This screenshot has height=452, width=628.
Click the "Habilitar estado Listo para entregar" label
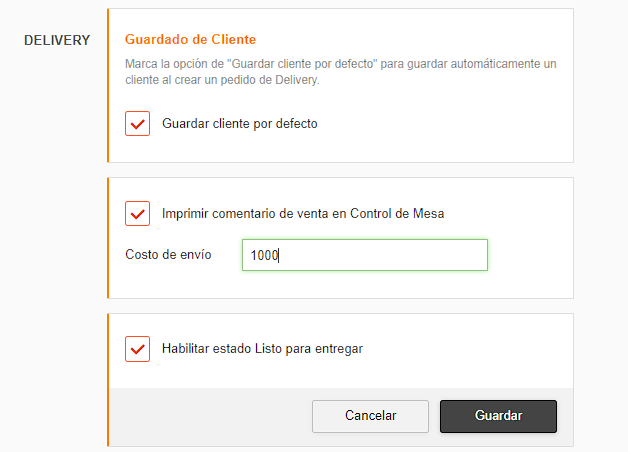262,349
